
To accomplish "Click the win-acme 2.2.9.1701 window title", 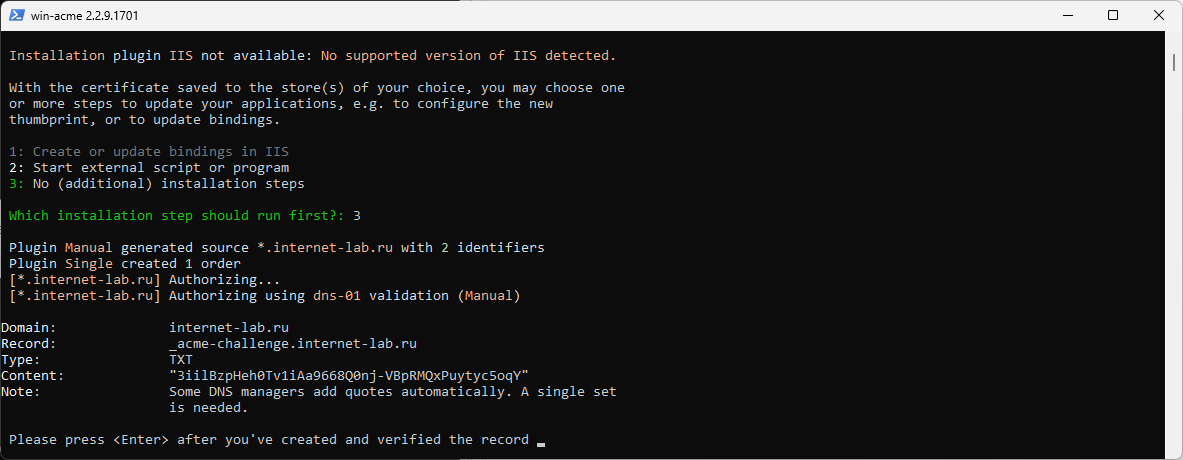I will [84, 16].
